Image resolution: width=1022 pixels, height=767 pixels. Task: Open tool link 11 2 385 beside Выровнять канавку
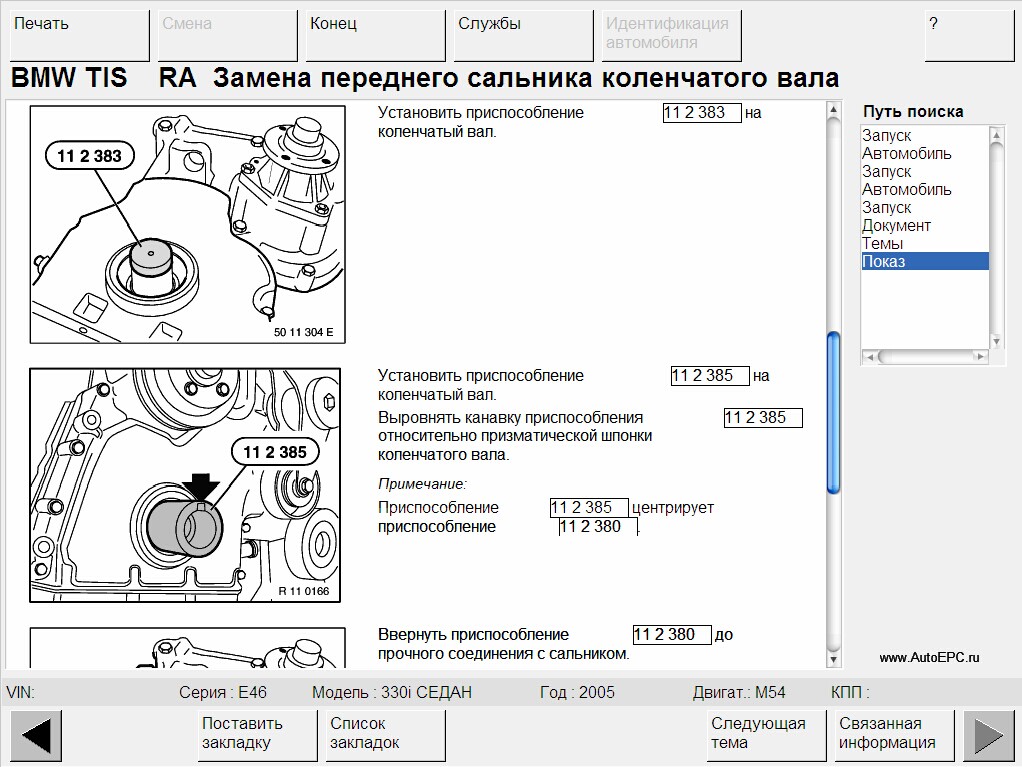click(x=763, y=418)
